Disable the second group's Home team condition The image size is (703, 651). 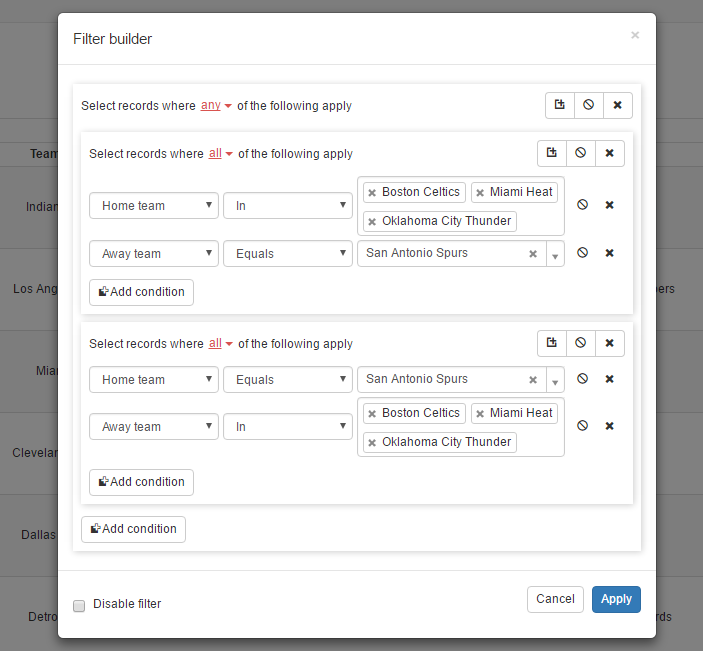coord(582,379)
